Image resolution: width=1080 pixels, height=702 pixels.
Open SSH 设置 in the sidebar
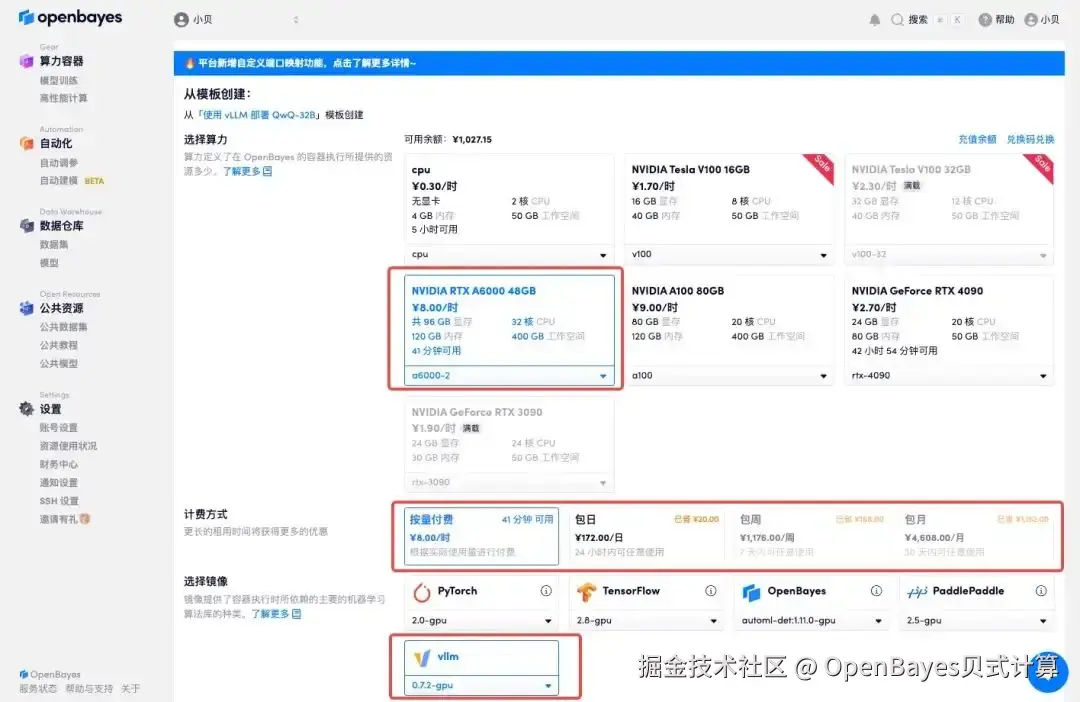click(59, 501)
